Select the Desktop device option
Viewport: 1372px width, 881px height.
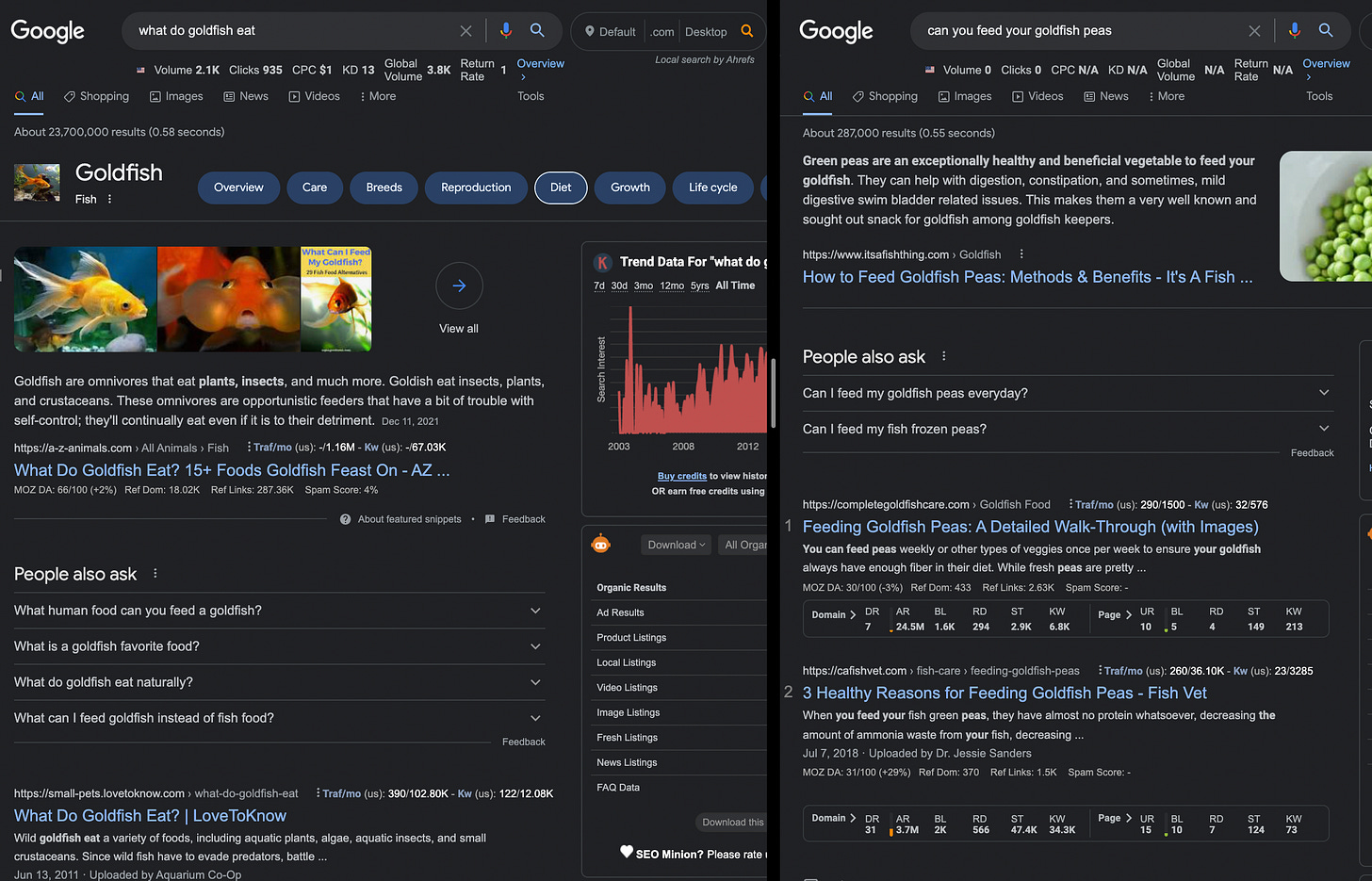[706, 32]
